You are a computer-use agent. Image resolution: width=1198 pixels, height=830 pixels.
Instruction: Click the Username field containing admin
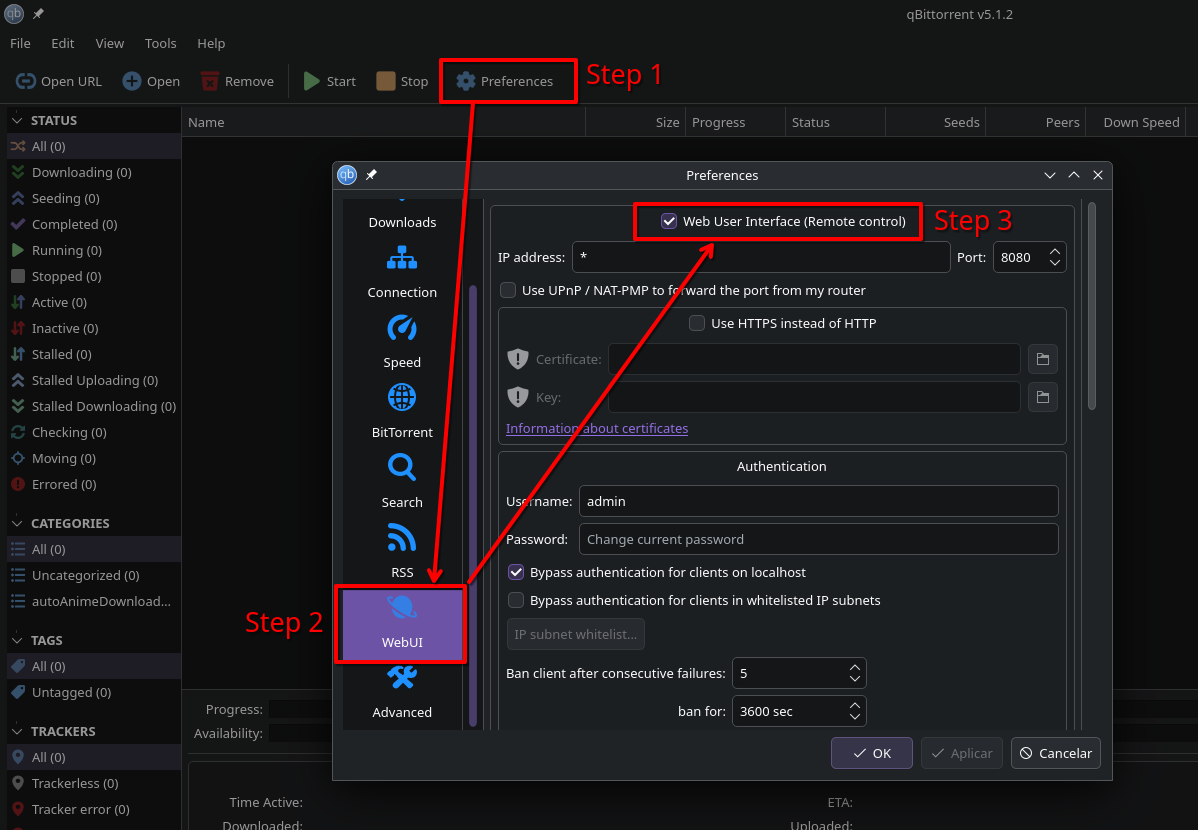818,501
